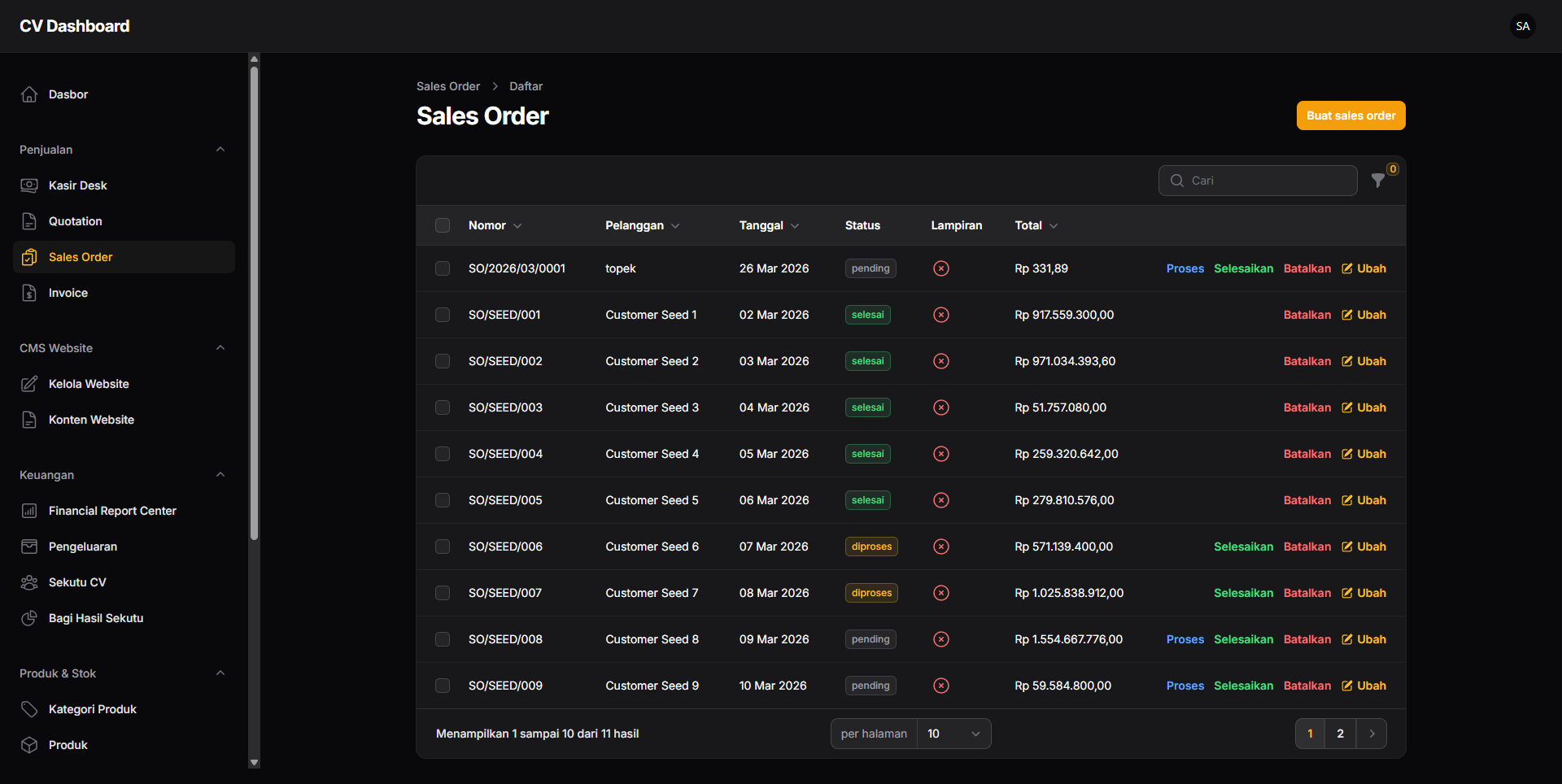This screenshot has height=784, width=1562.
Task: Open the per halaman dropdown showing 10
Action: [952, 733]
